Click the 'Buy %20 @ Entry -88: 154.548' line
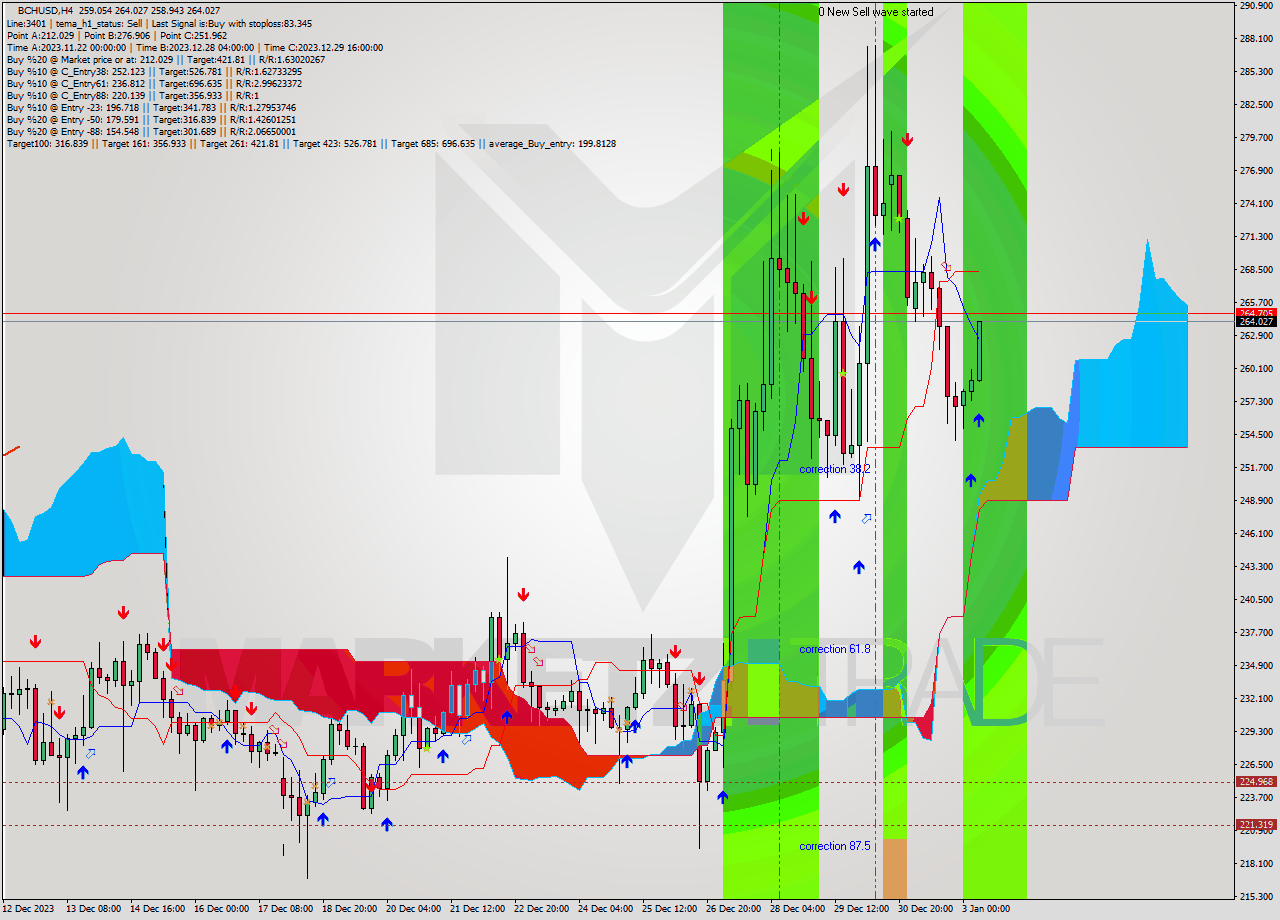 (x=151, y=131)
